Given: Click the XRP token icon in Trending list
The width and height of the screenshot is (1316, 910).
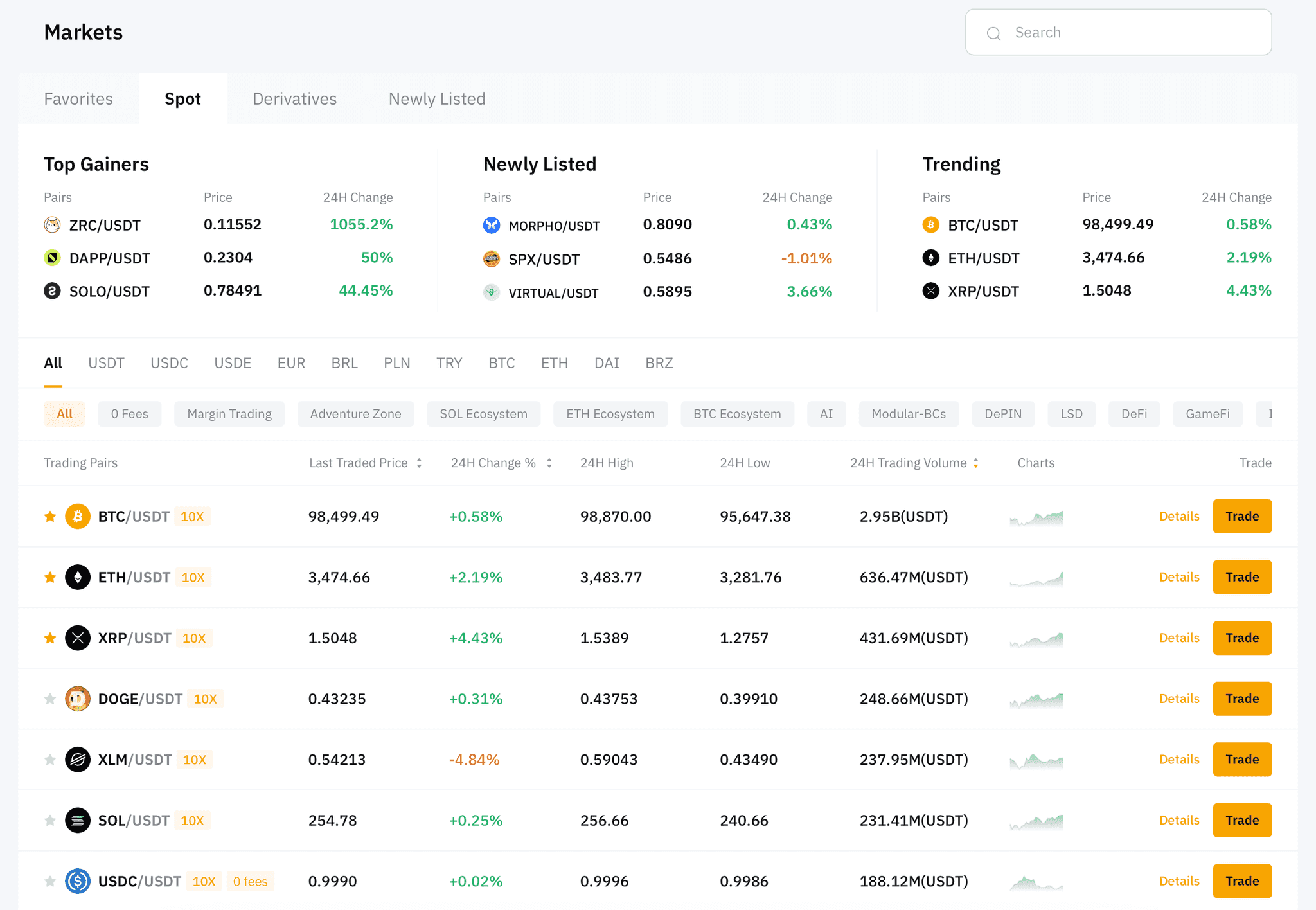Looking at the screenshot, I should pos(930,290).
